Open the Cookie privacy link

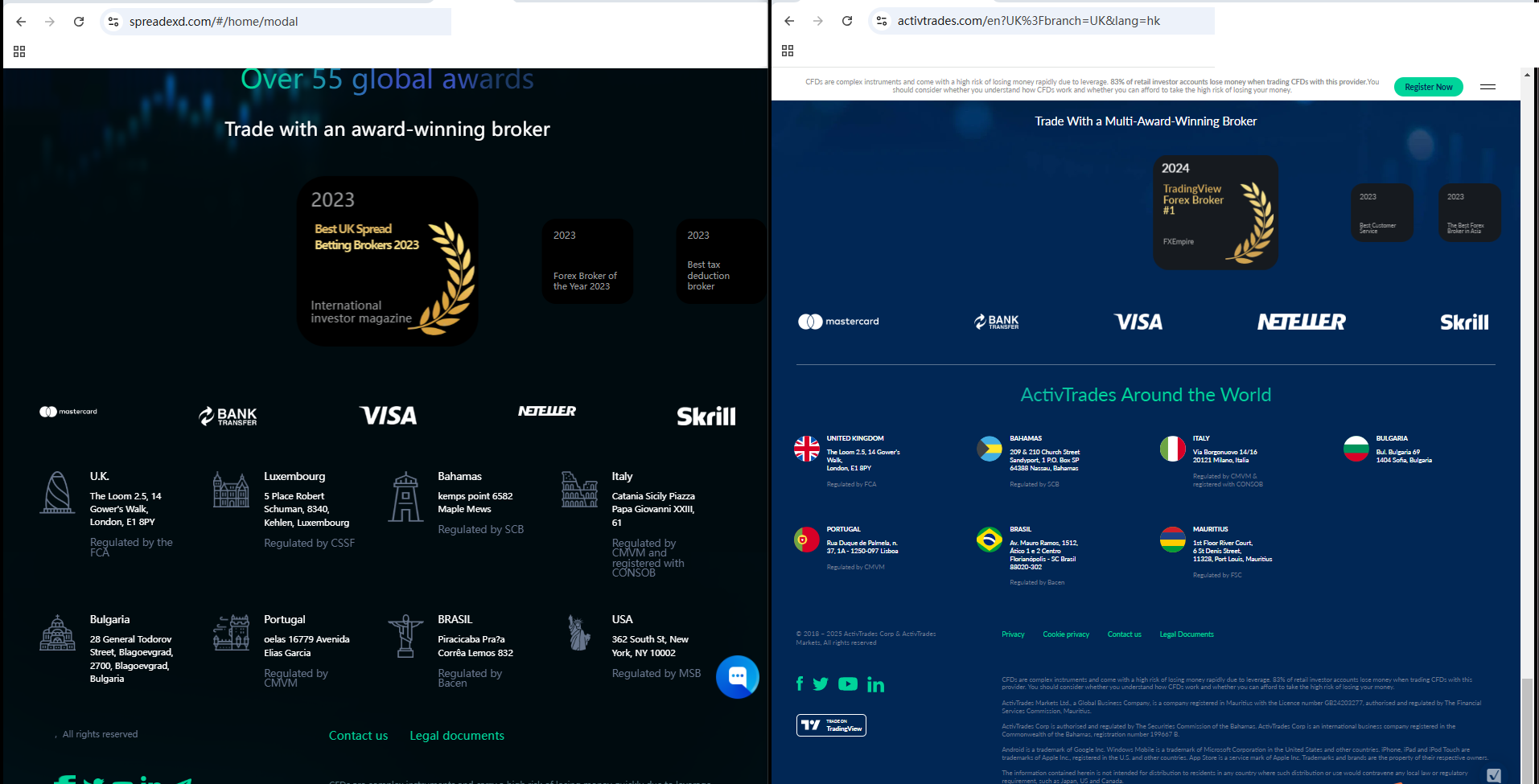1066,634
